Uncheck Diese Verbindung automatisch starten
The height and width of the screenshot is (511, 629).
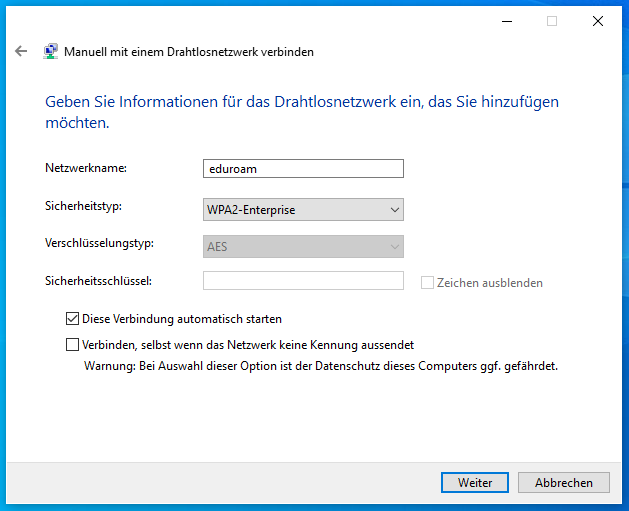[72, 319]
